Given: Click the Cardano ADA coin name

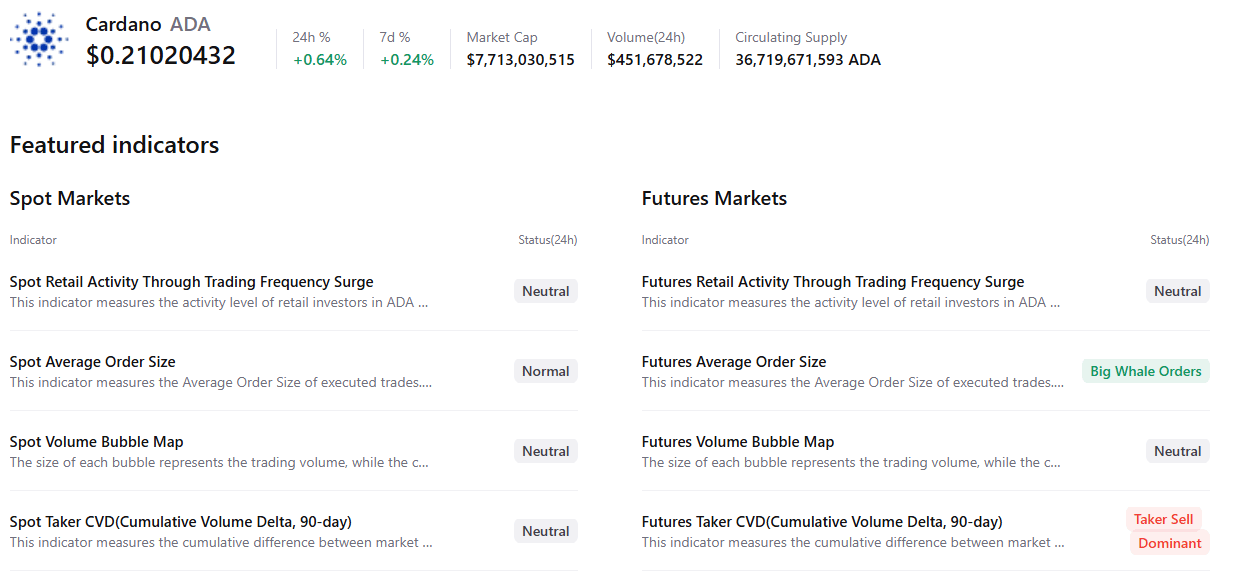Looking at the screenshot, I should click(148, 24).
